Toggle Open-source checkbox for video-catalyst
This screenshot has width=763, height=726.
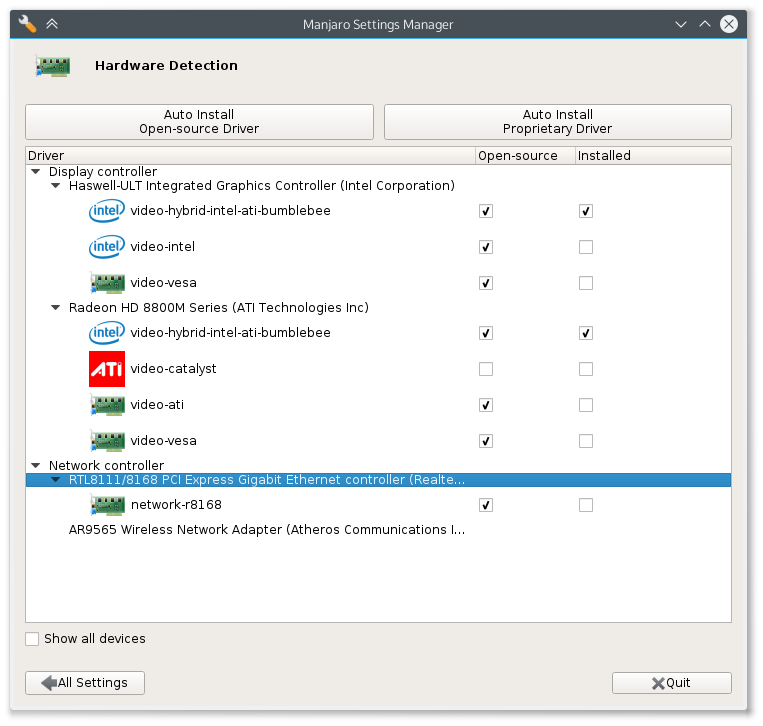pos(486,369)
